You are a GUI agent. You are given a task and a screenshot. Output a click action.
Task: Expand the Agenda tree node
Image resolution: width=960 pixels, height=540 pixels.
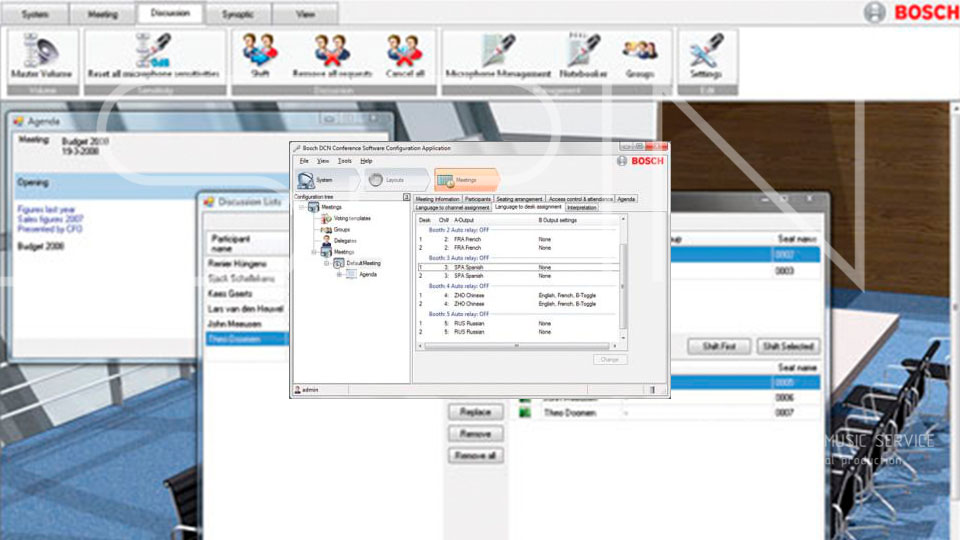click(339, 274)
